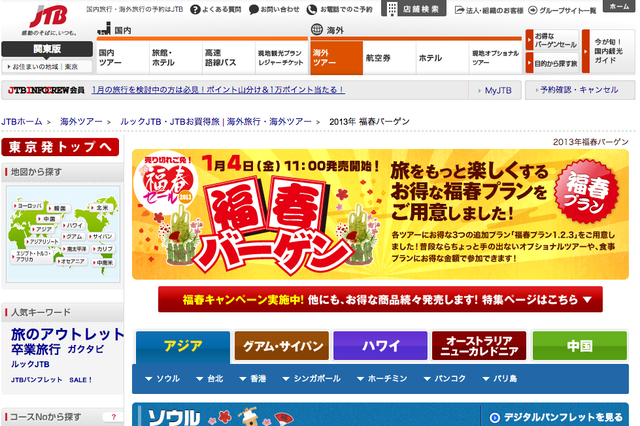Jump to シンガポール section arrow link
Viewport: 640px width, 426px height.
tap(311, 379)
